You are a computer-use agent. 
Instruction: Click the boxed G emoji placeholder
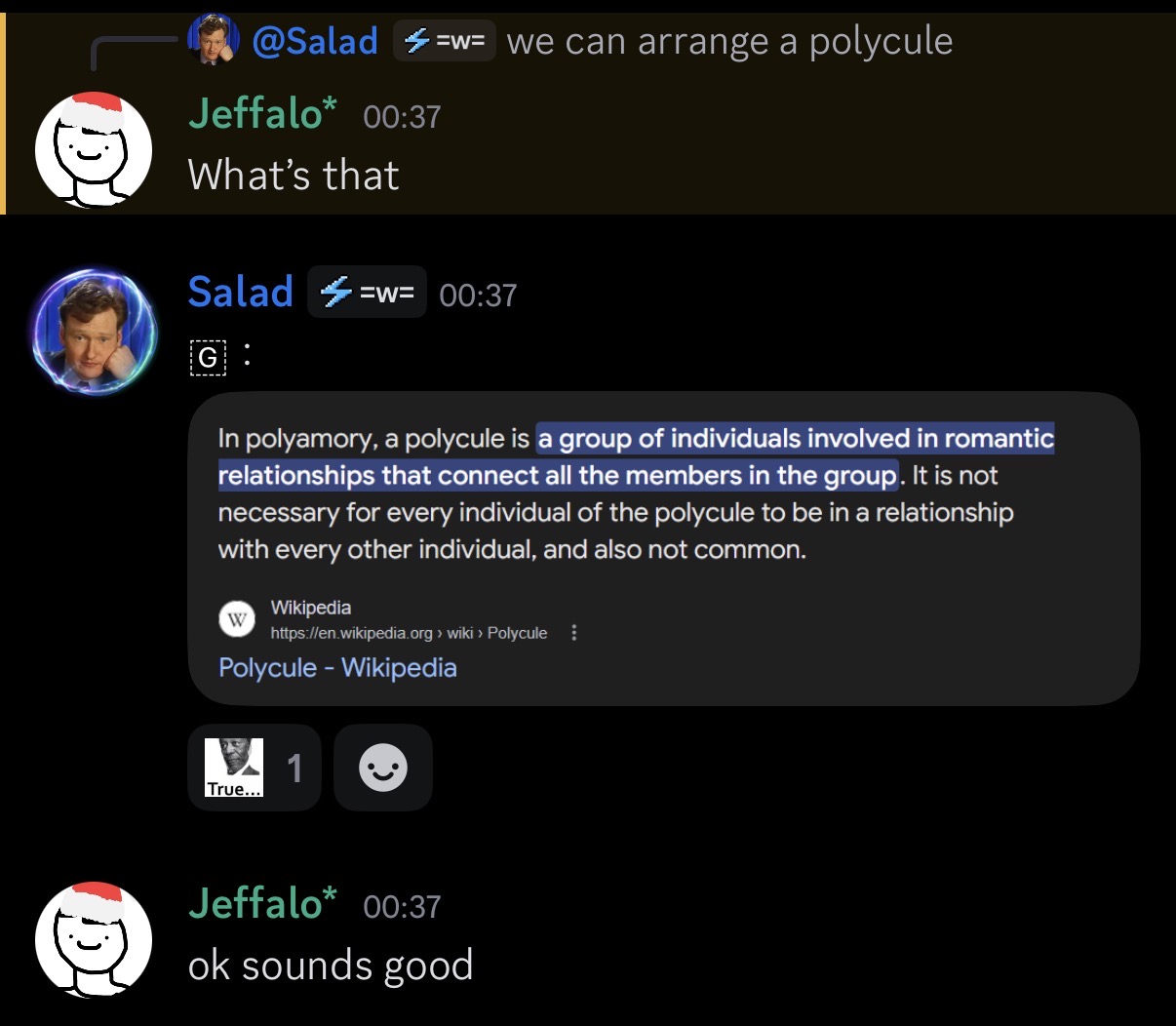click(208, 358)
